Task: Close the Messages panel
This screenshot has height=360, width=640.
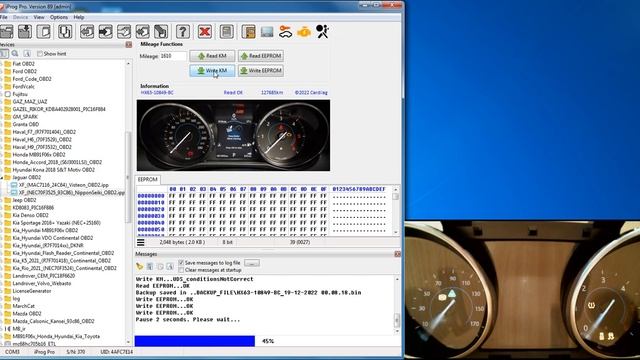Action: click(x=398, y=254)
